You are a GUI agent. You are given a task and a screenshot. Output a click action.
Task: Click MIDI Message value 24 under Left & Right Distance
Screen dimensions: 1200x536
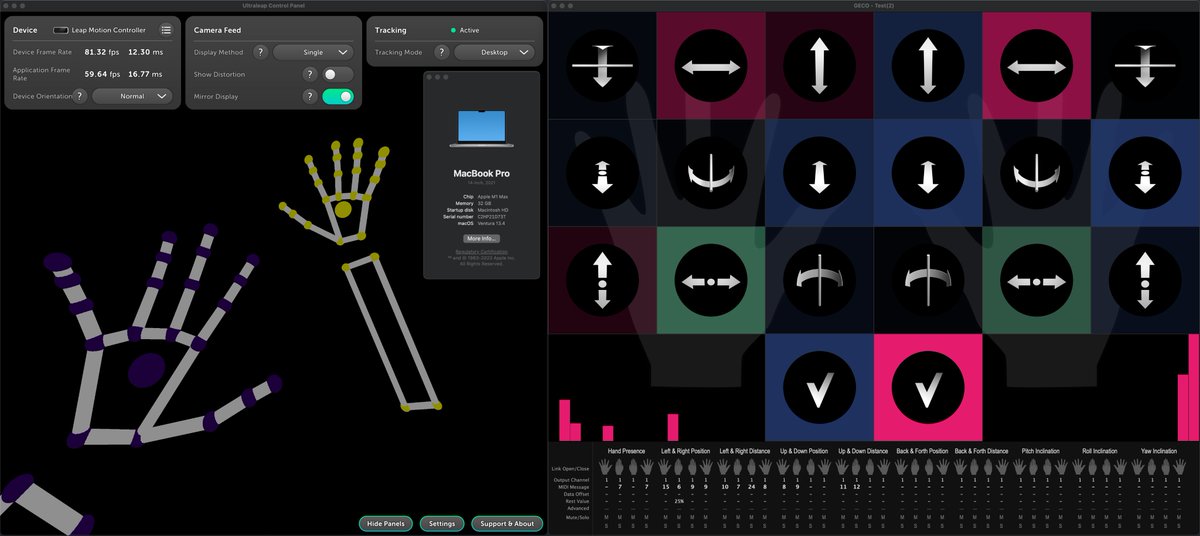pos(752,487)
